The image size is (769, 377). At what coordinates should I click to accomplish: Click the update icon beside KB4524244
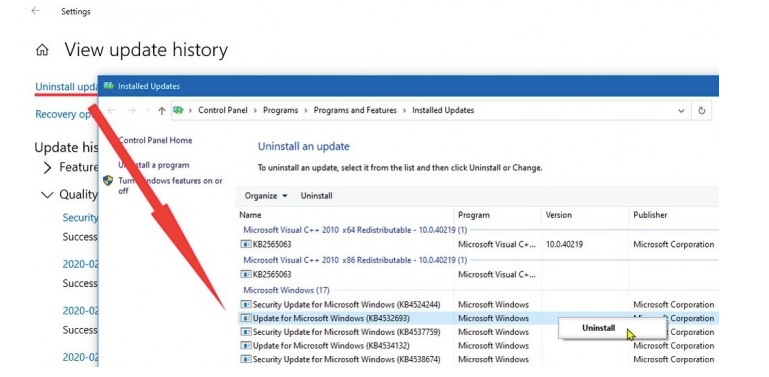click(246, 304)
